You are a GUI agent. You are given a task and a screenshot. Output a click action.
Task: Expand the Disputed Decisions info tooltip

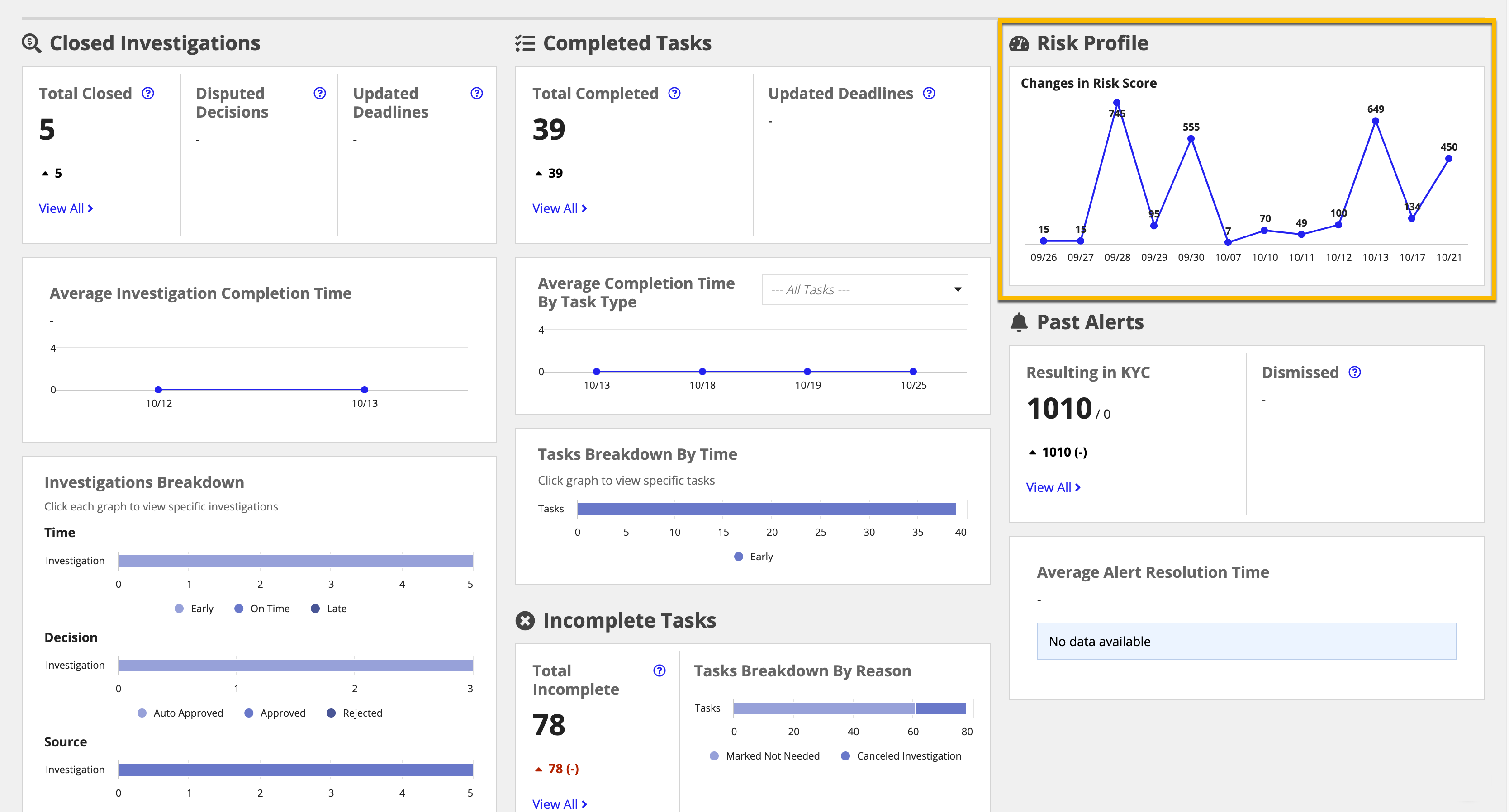click(318, 92)
